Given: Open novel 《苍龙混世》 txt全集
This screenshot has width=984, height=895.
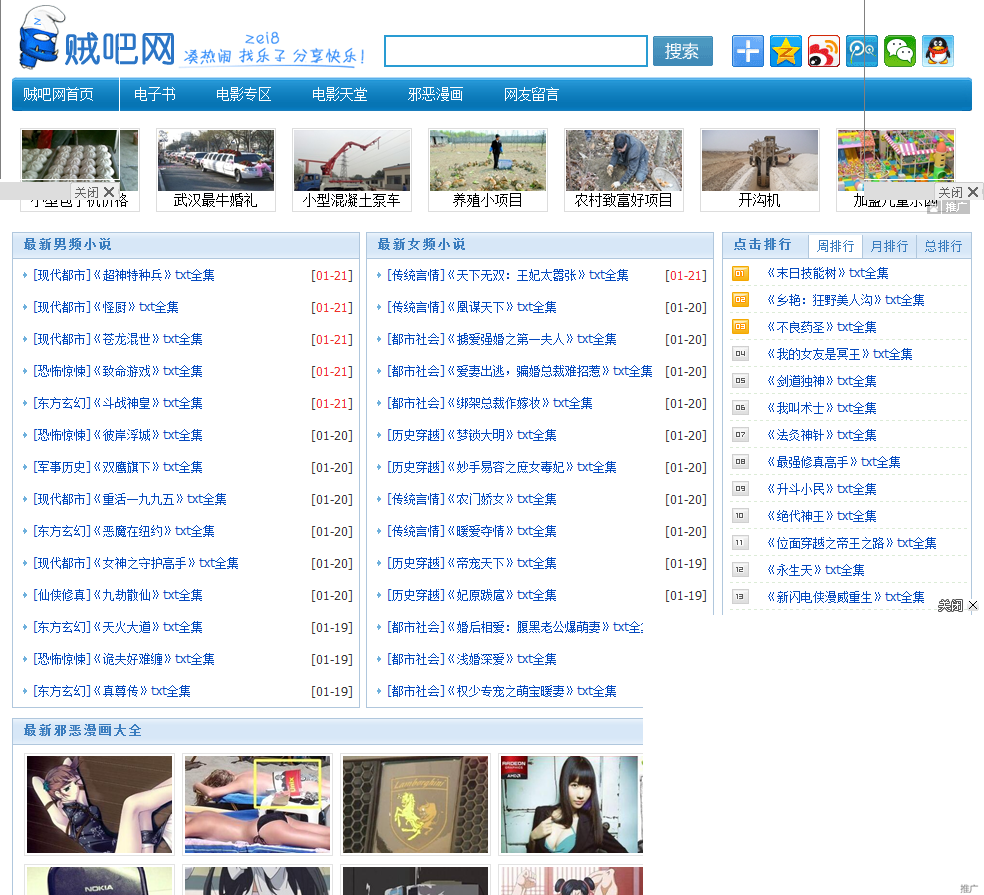Looking at the screenshot, I should pos(147,340).
